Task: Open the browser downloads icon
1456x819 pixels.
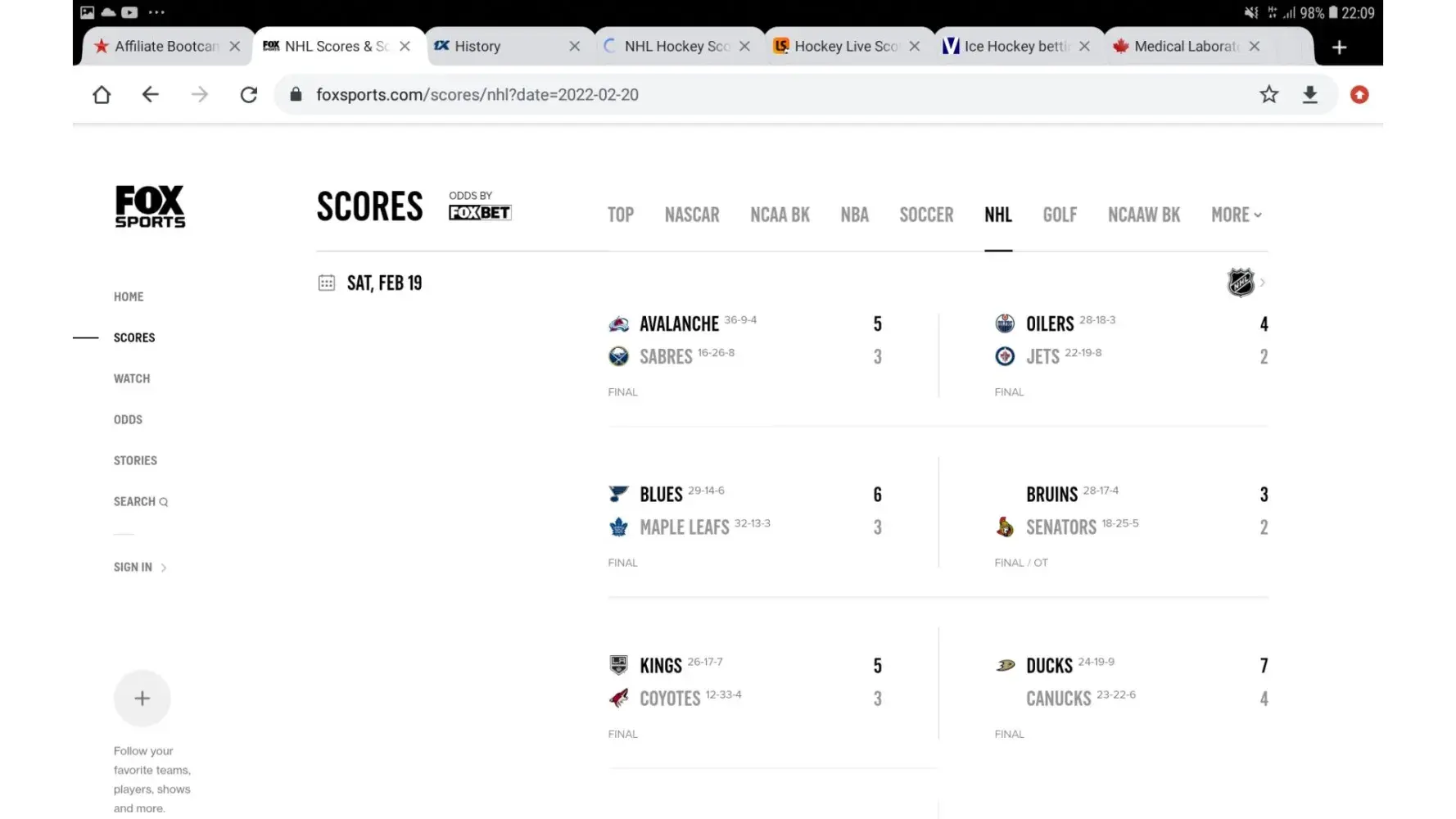Action: pos(1310,95)
